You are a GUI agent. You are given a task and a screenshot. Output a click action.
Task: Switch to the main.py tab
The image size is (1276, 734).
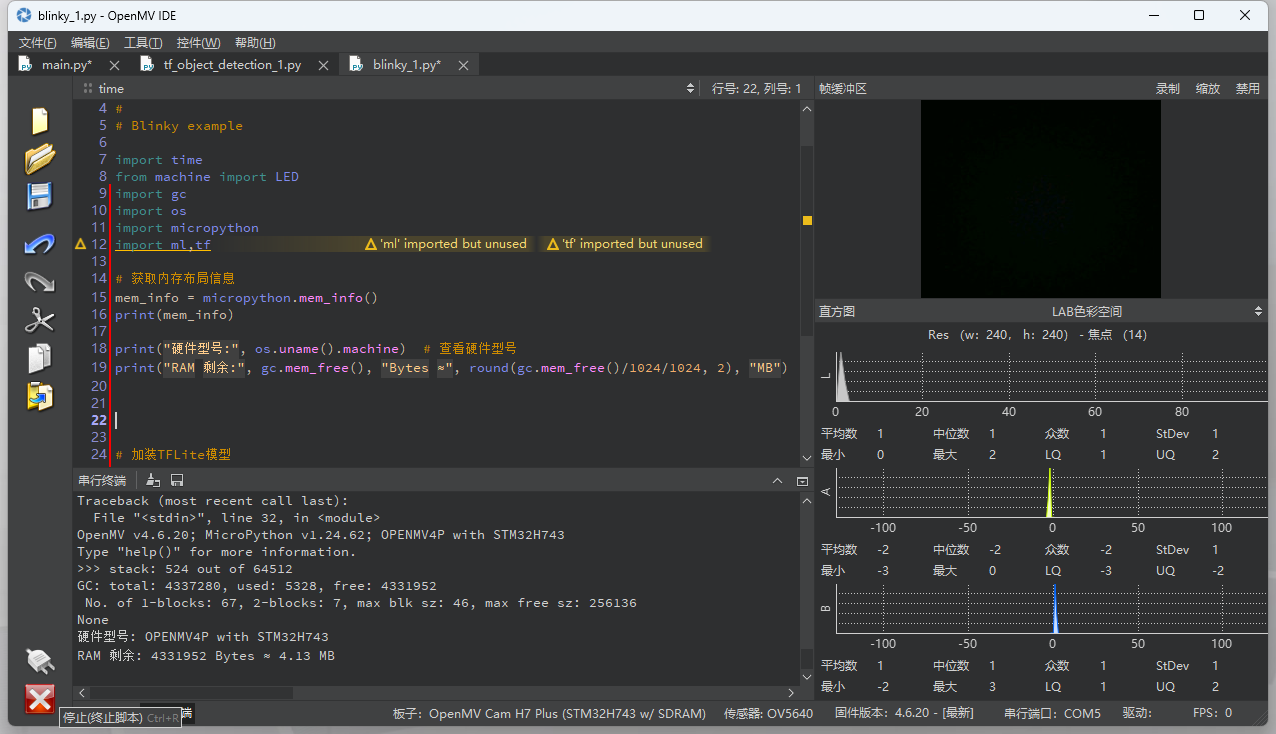click(x=66, y=65)
